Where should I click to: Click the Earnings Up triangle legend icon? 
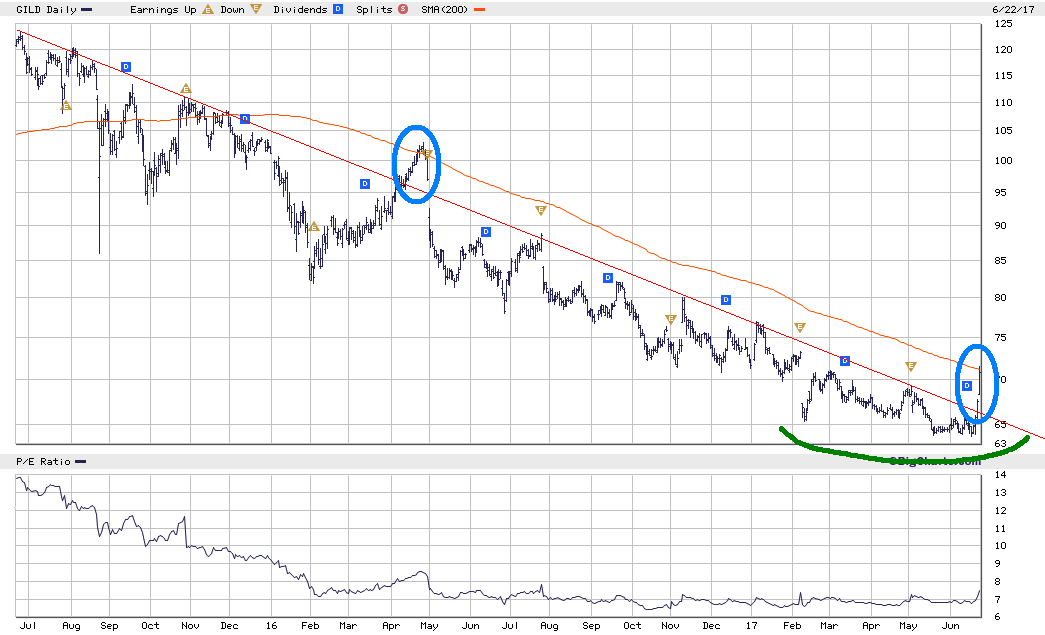tap(208, 9)
